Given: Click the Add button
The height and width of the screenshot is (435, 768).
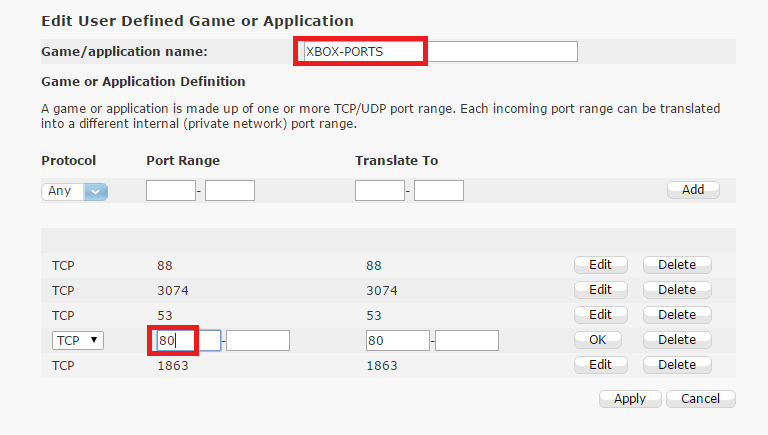Looking at the screenshot, I should coord(693,190).
